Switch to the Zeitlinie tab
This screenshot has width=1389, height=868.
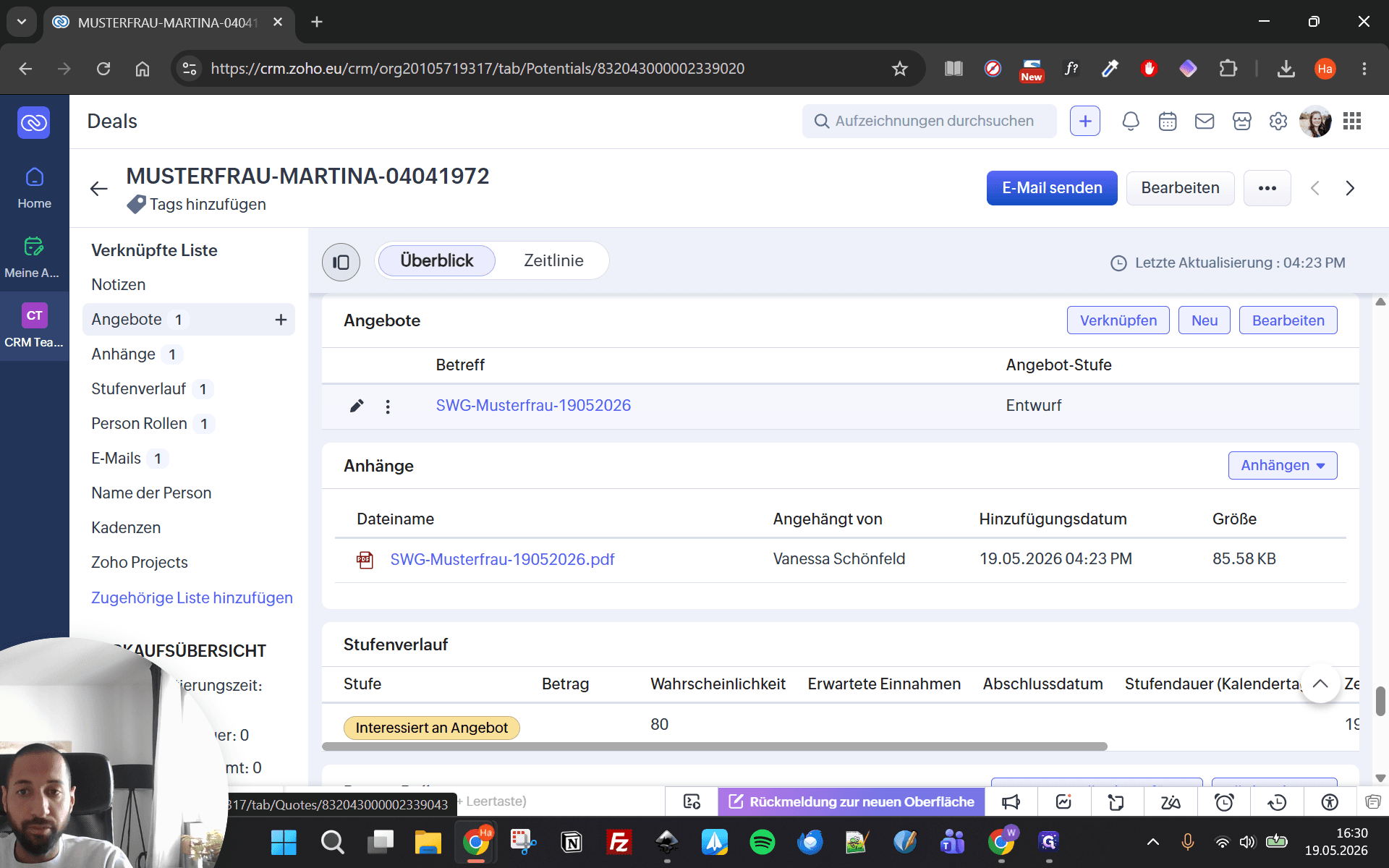click(x=553, y=260)
